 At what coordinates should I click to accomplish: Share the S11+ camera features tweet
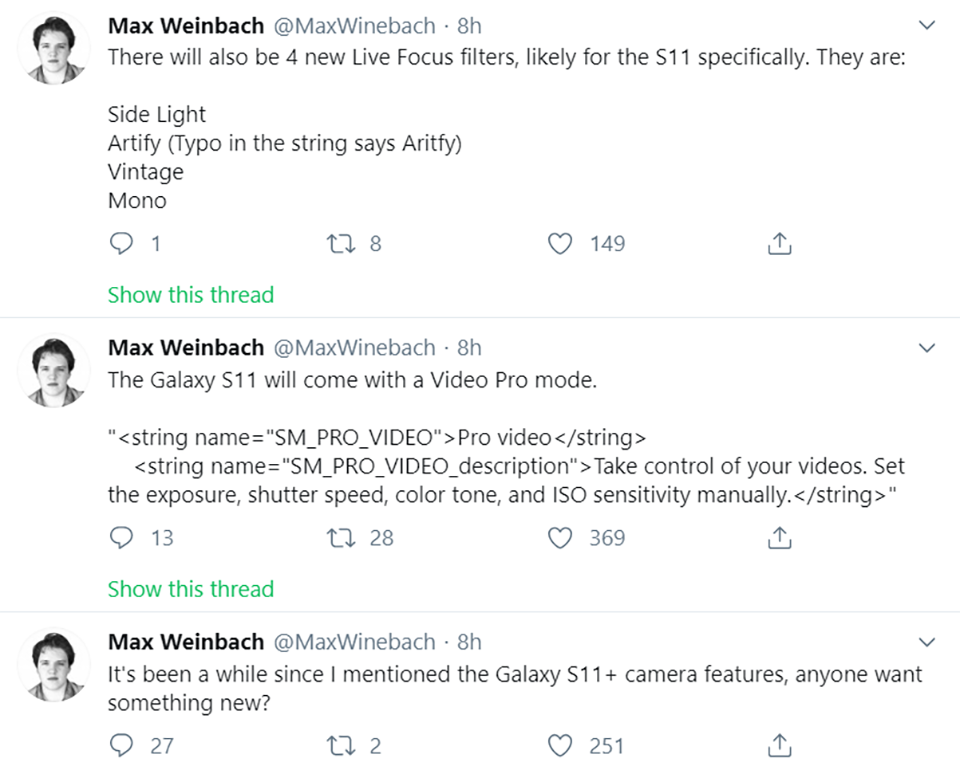pyautogui.click(x=779, y=745)
